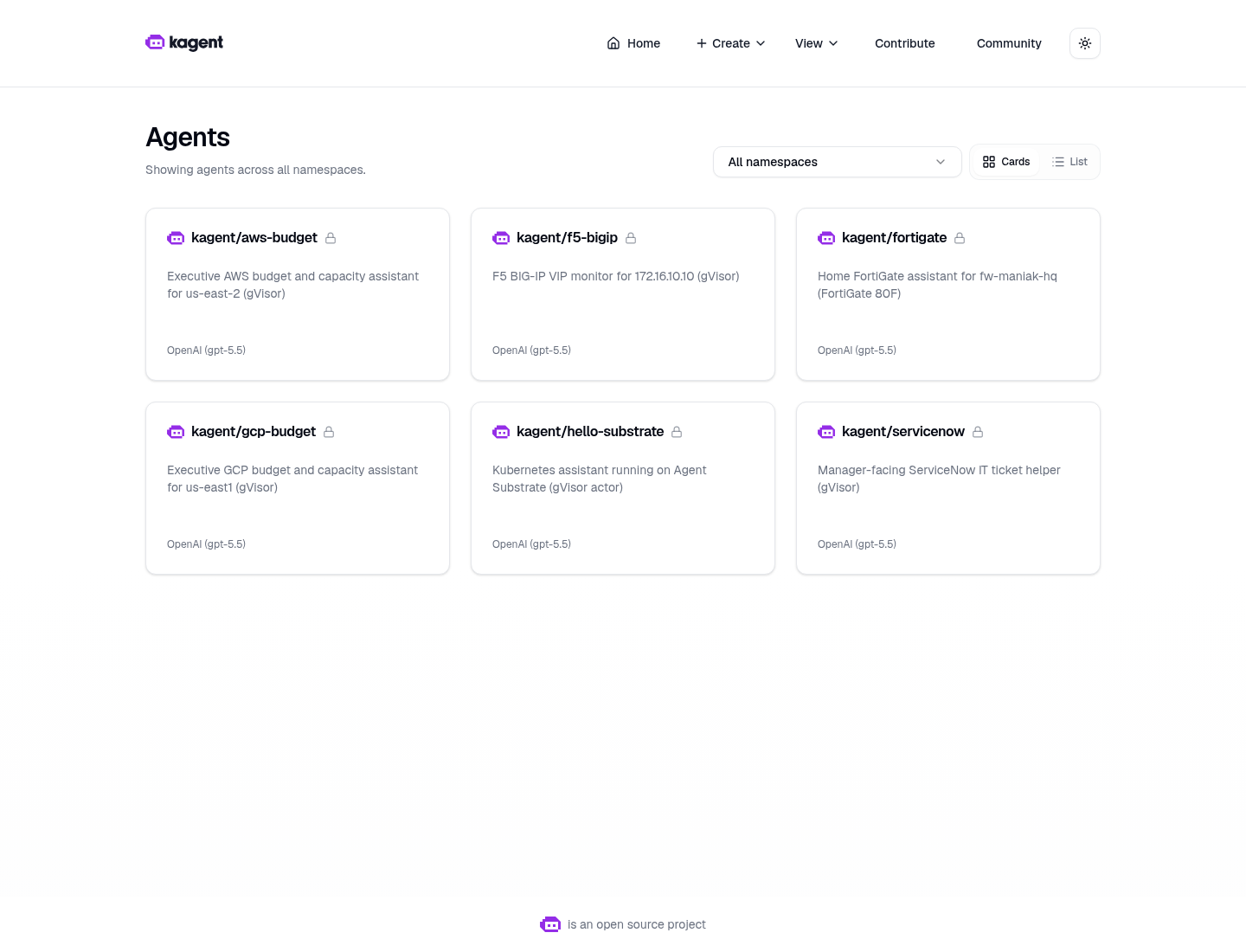Open the Community link
This screenshot has height=952, width=1246.
click(x=1009, y=43)
